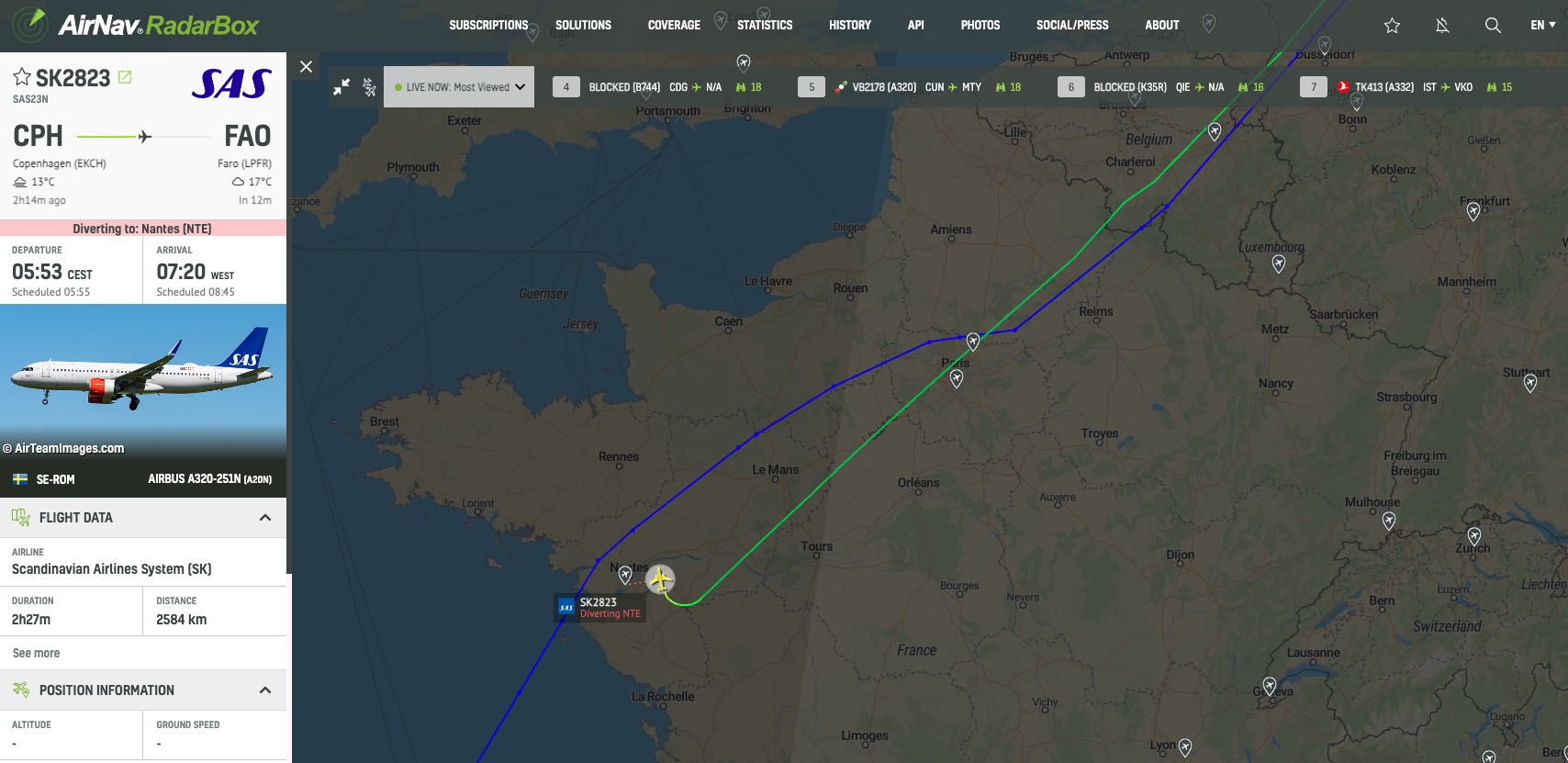Click the collapse arrows icon on map
Image resolution: width=1568 pixels, height=763 pixels.
(x=342, y=87)
